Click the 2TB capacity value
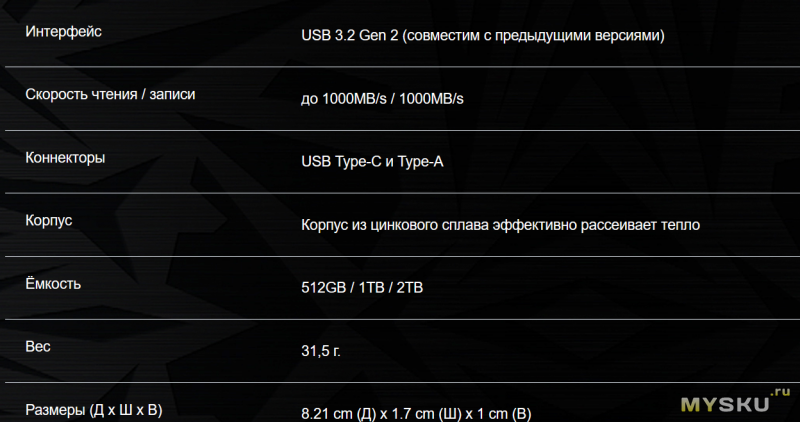Image resolution: width=800 pixels, height=422 pixels. coord(410,288)
